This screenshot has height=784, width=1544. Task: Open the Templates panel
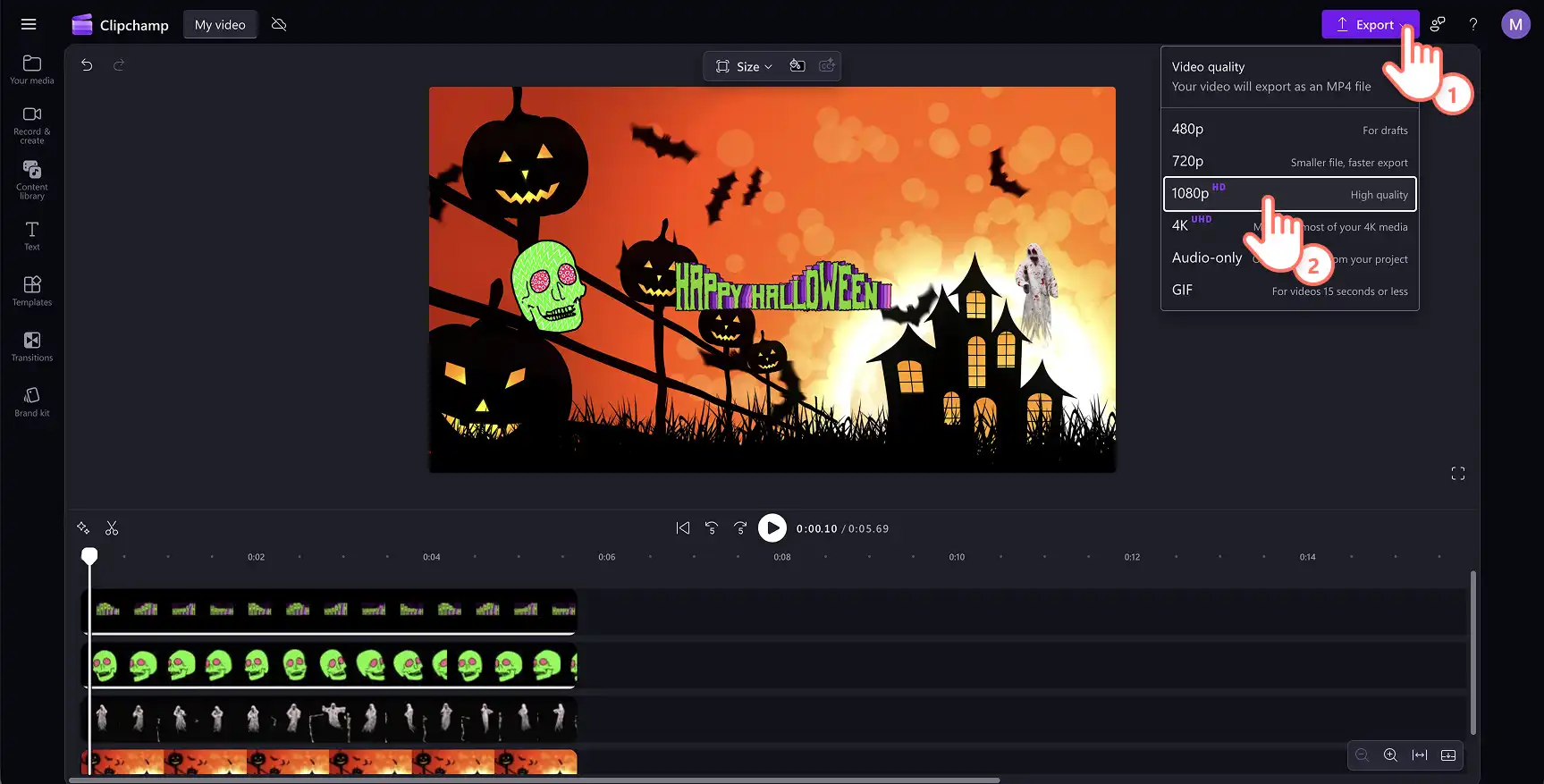pos(32,291)
